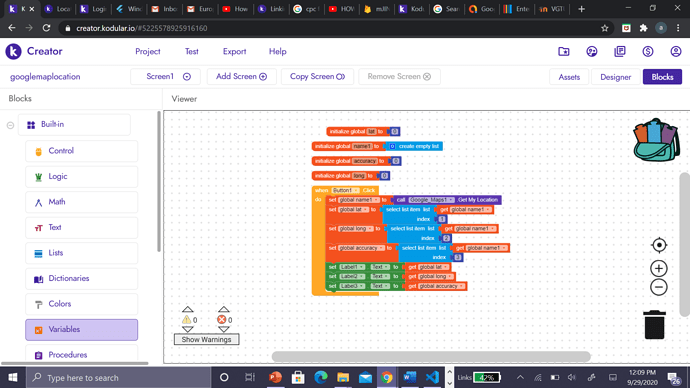
Task: Center the workspace with the target icon
Action: 659,245
